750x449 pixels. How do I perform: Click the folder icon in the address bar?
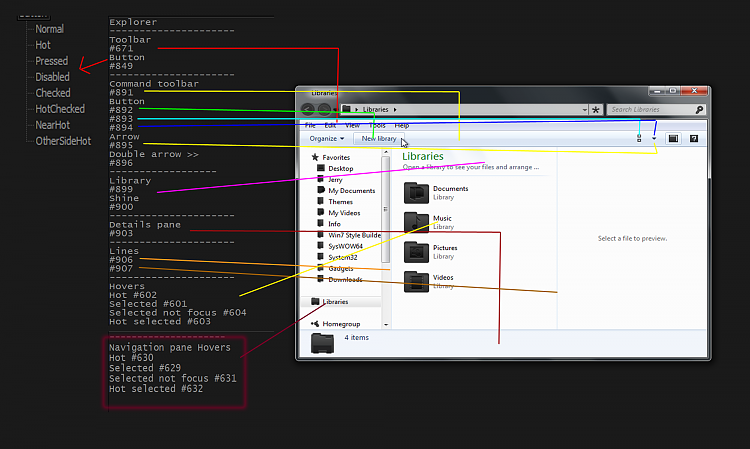click(346, 109)
